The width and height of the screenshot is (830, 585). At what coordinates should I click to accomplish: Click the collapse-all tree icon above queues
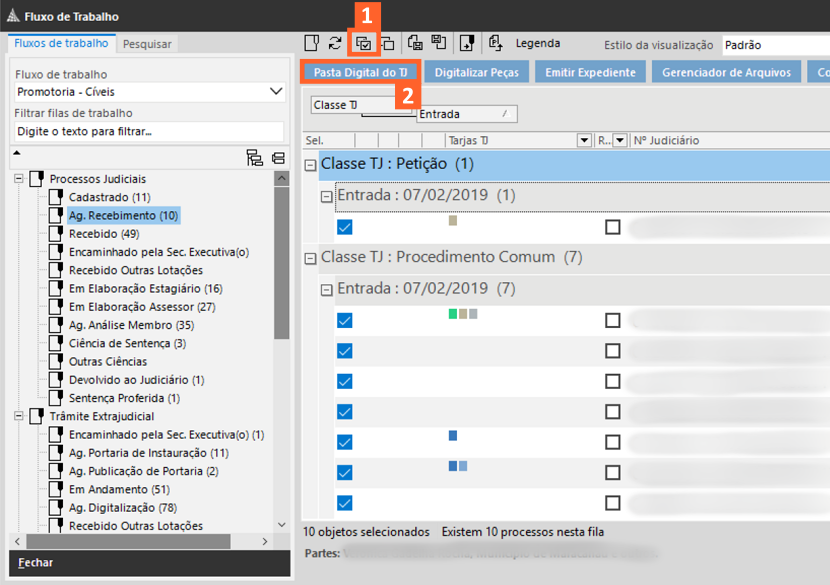tap(277, 158)
